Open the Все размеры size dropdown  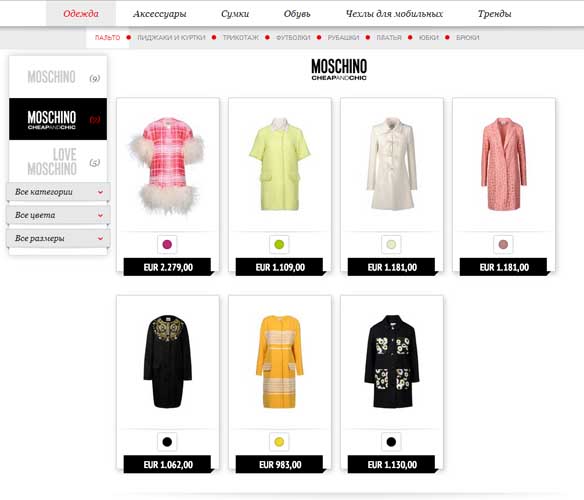click(58, 238)
